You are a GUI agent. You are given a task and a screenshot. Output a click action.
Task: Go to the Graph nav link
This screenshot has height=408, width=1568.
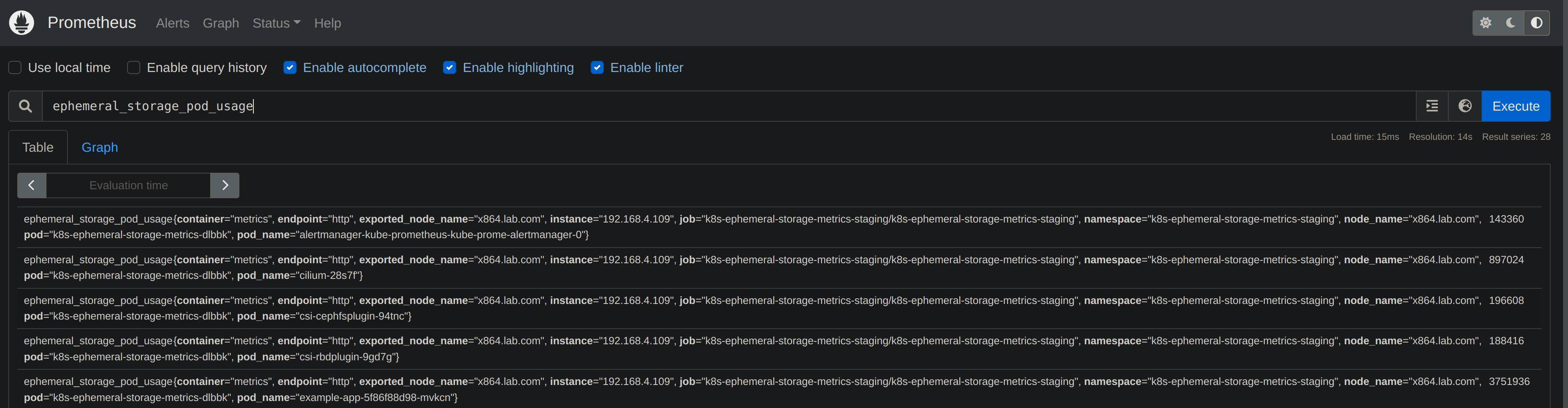click(x=221, y=23)
